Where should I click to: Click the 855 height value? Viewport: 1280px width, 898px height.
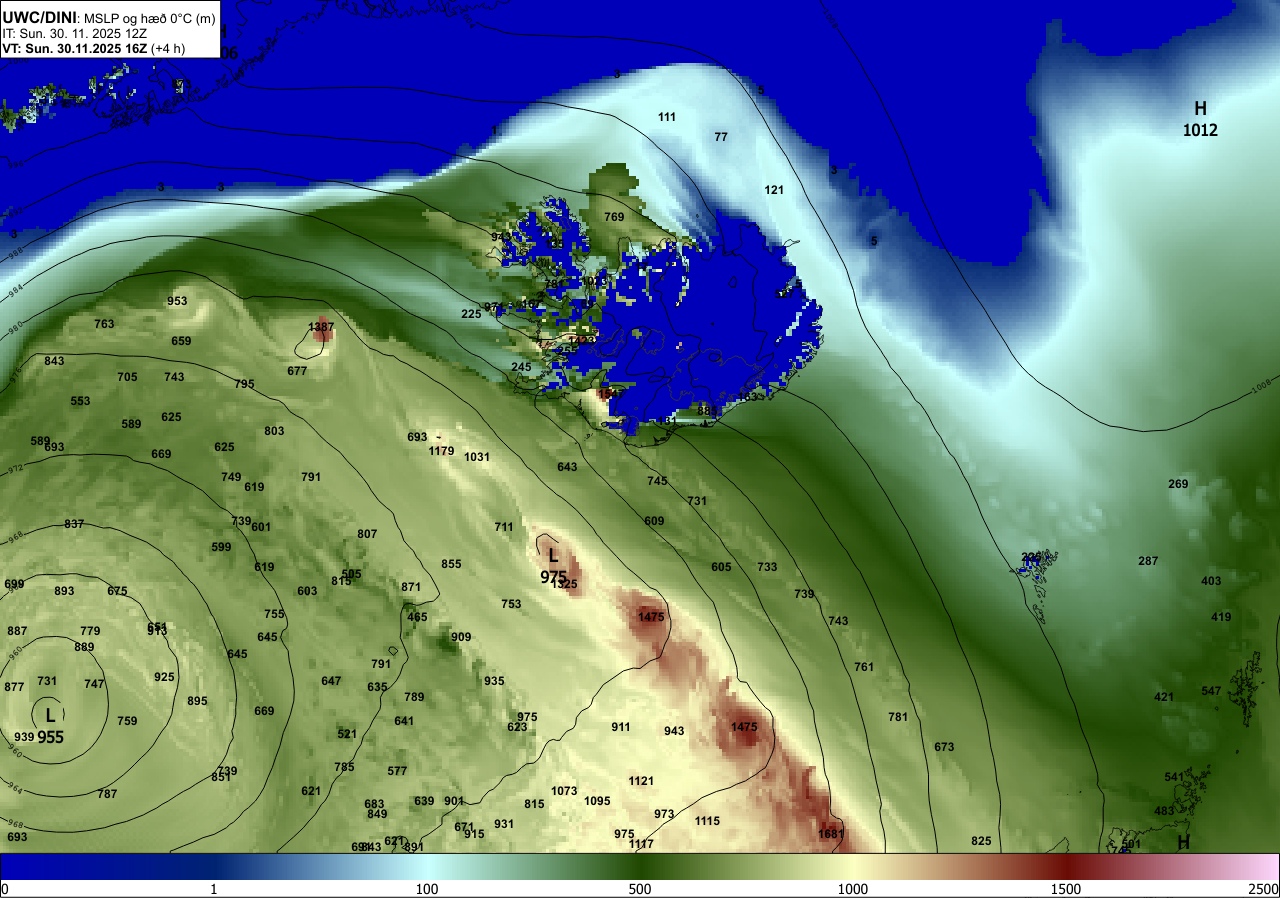click(451, 564)
